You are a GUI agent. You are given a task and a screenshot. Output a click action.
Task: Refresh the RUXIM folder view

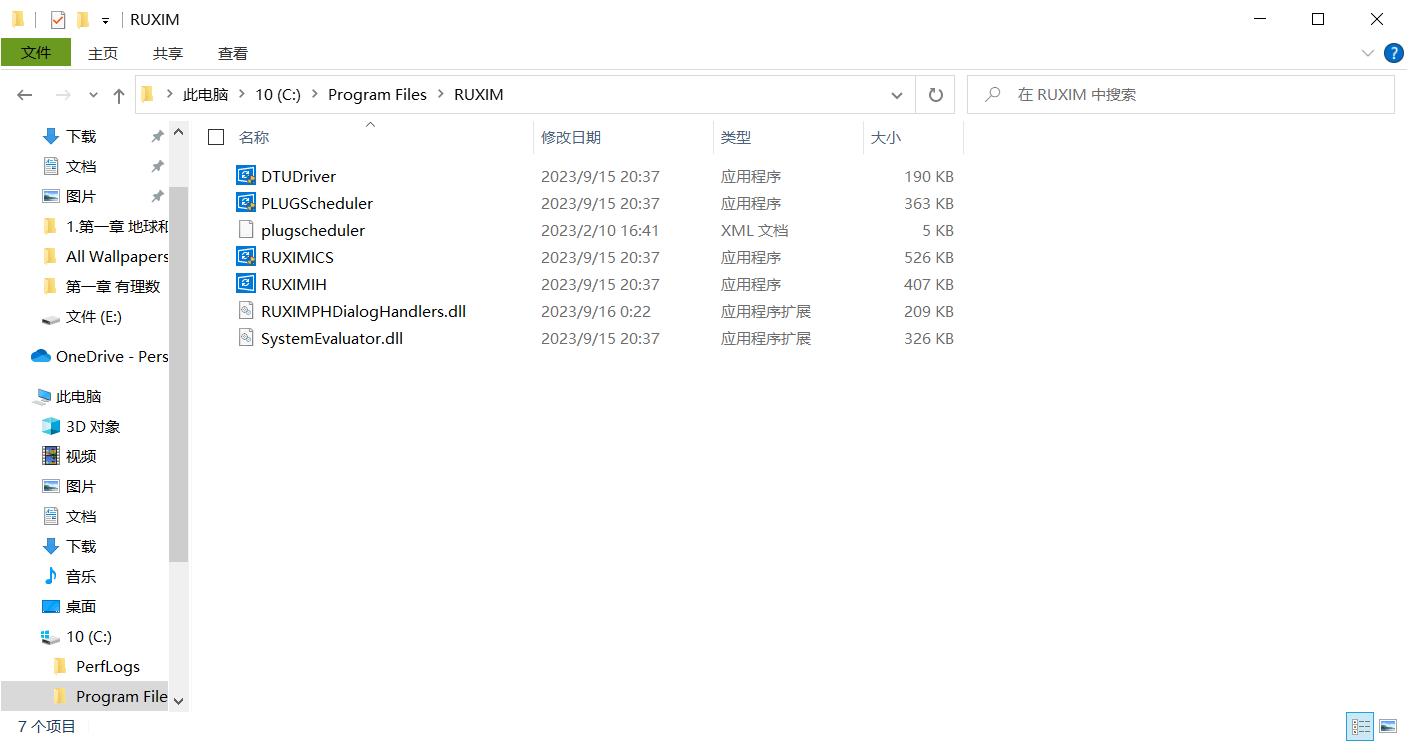(x=936, y=95)
